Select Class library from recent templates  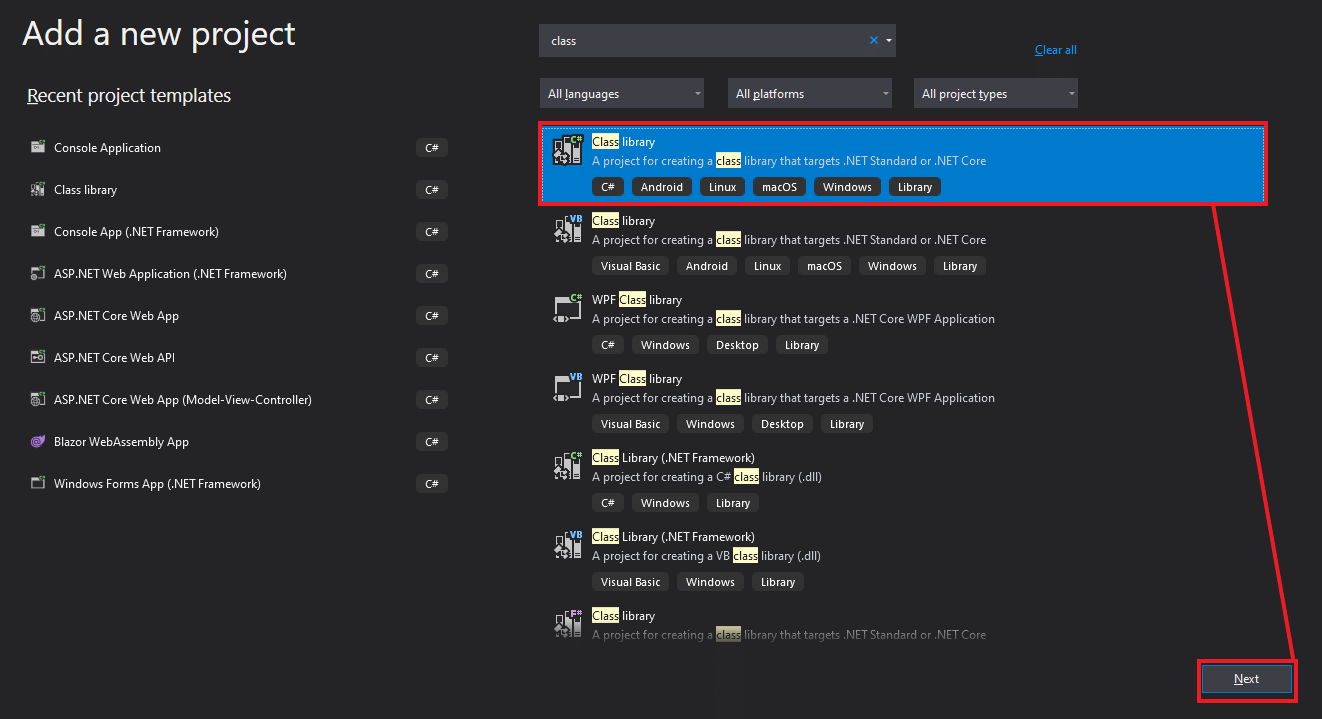[x=85, y=189]
